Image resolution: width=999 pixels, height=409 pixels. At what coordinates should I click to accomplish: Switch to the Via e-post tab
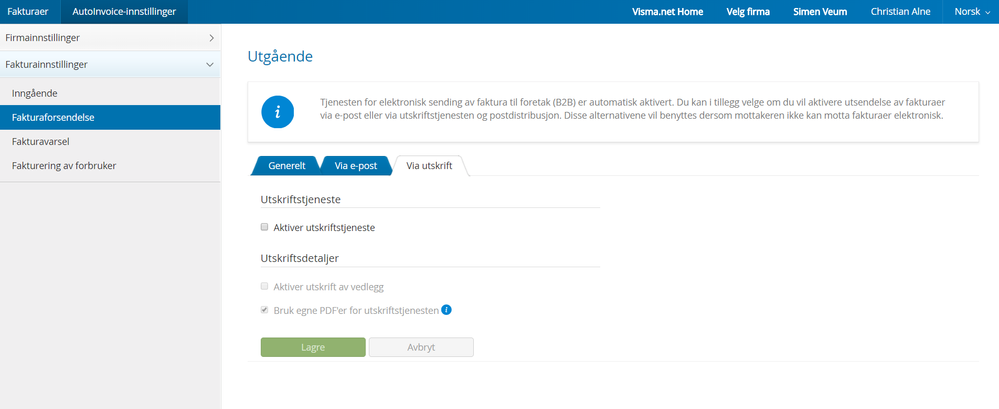pyautogui.click(x=355, y=166)
